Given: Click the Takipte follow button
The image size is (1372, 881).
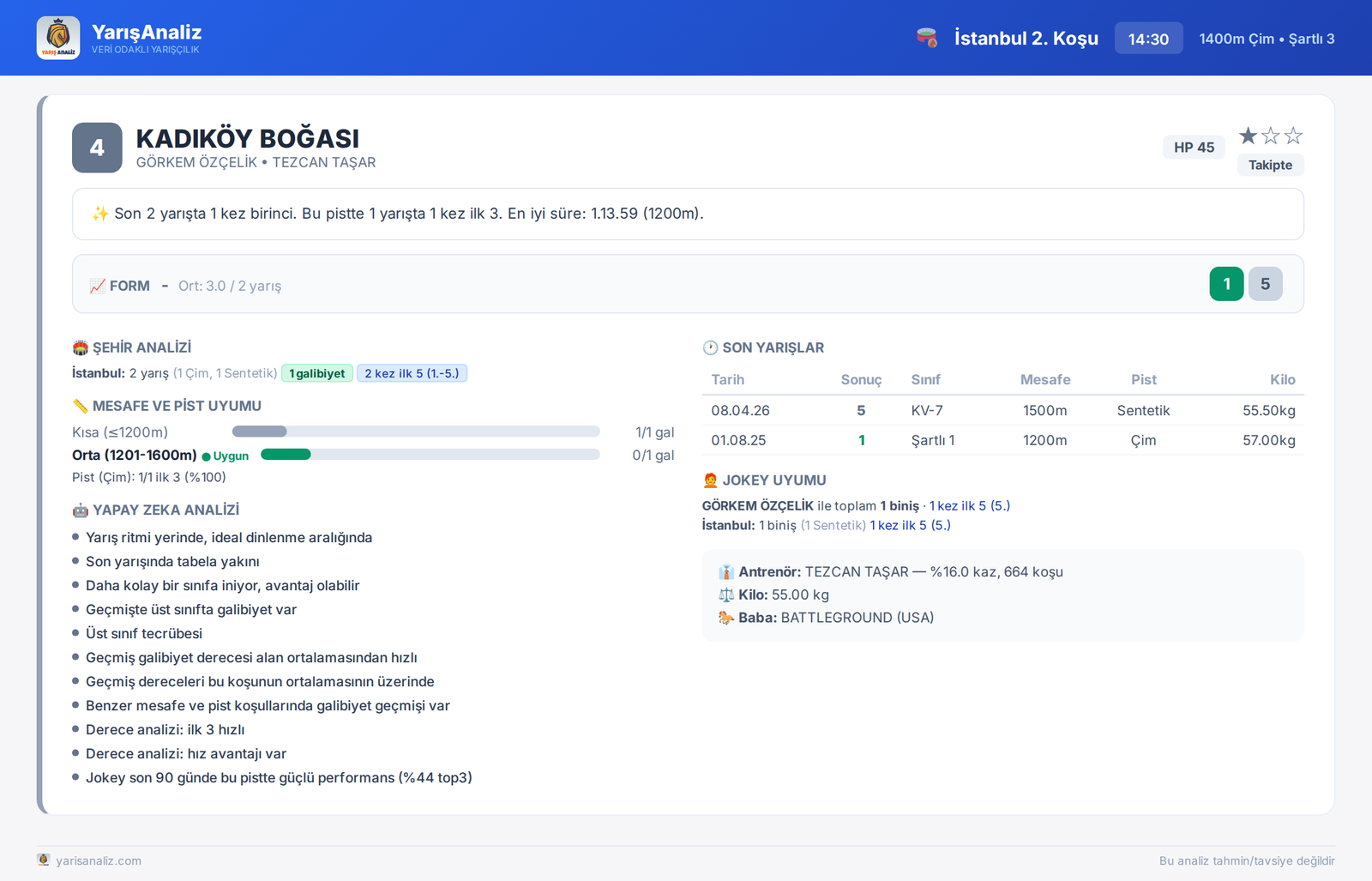Looking at the screenshot, I should point(1270,165).
